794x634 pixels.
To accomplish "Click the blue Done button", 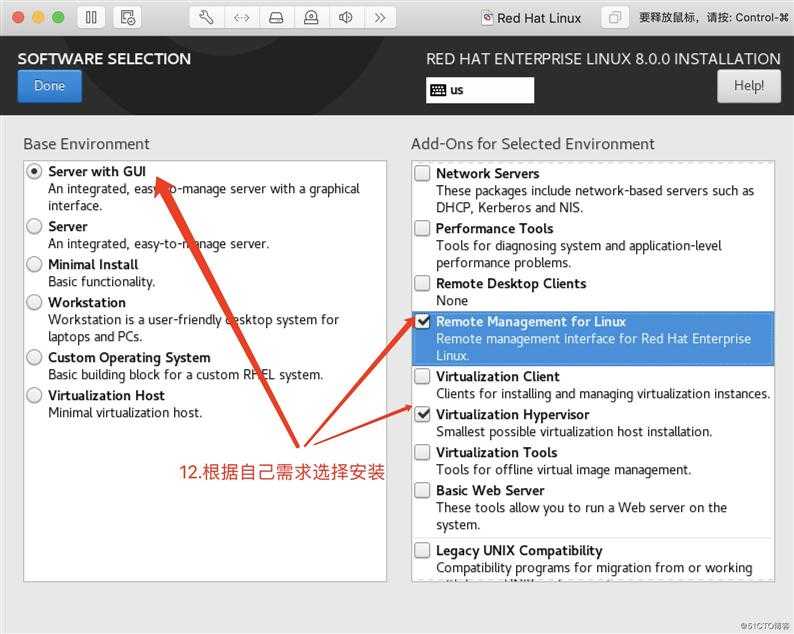I will tap(49, 86).
